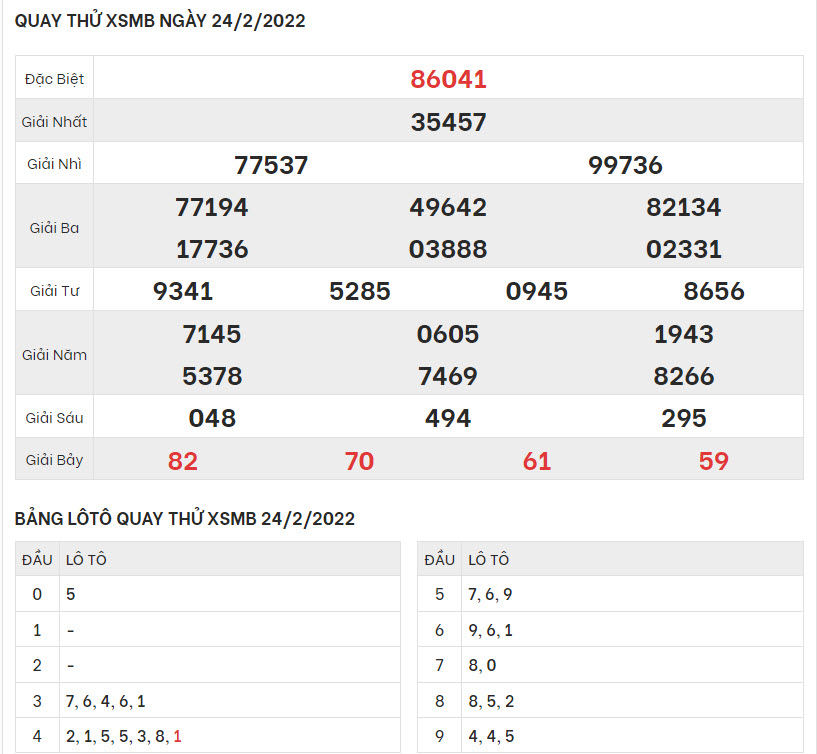Select the Giải Nhất row label
The image size is (817, 754).
coord(54,122)
